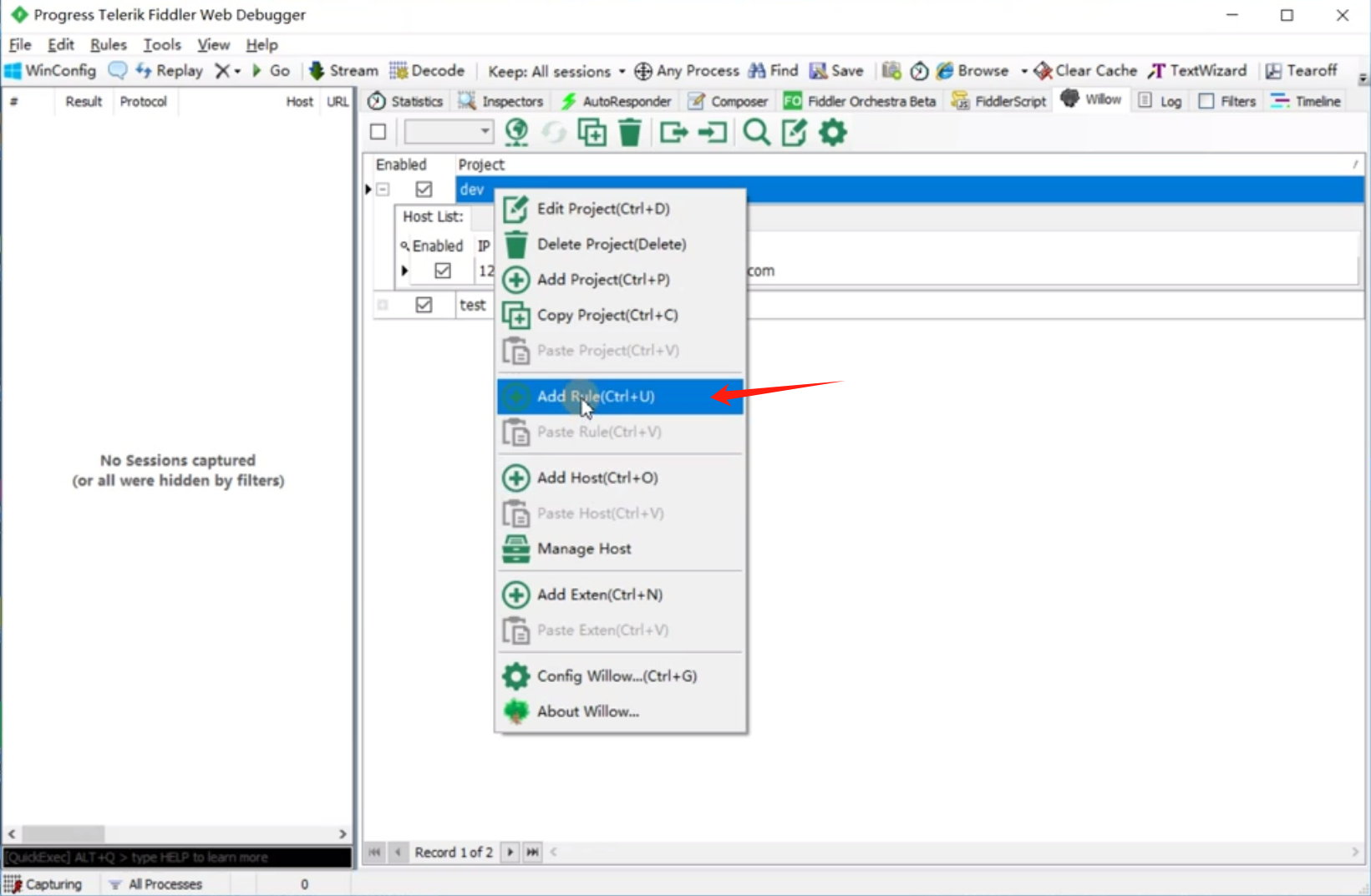Open Willow settings gear icon in toolbar

832,132
